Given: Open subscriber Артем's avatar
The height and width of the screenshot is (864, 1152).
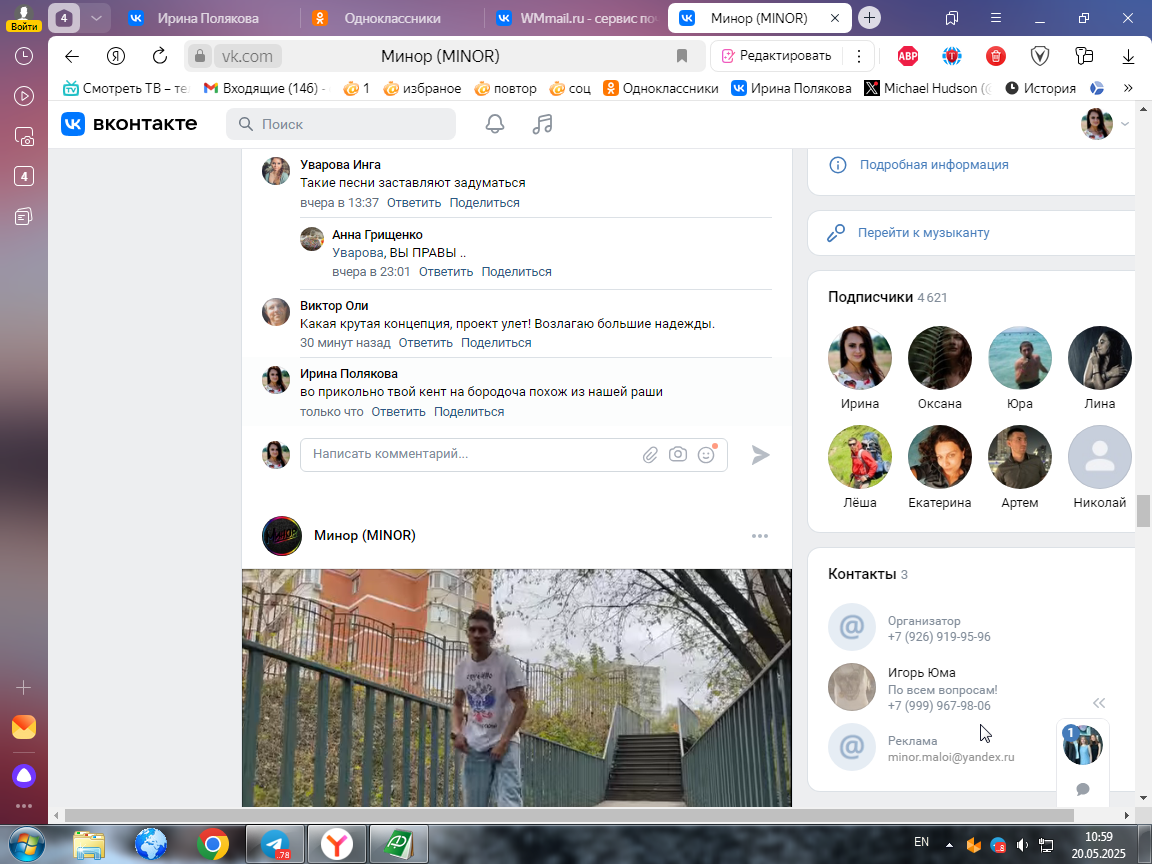Looking at the screenshot, I should [1020, 457].
